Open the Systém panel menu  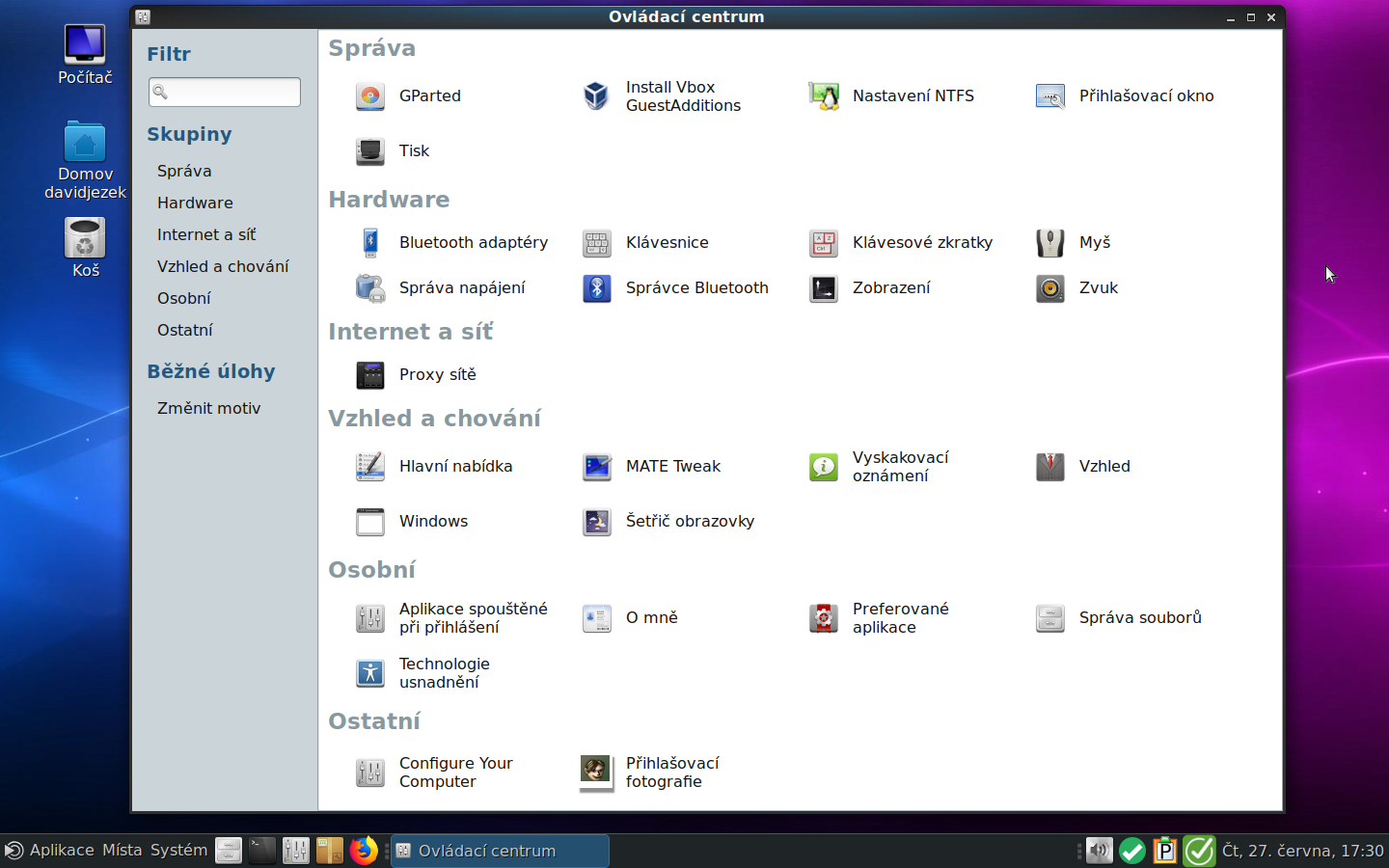(179, 851)
